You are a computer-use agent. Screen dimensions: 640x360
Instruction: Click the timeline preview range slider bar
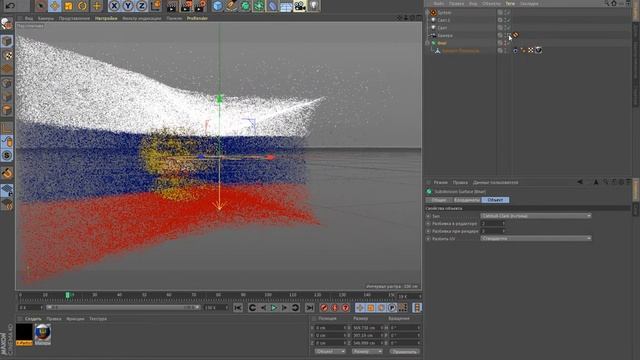(x=122, y=307)
